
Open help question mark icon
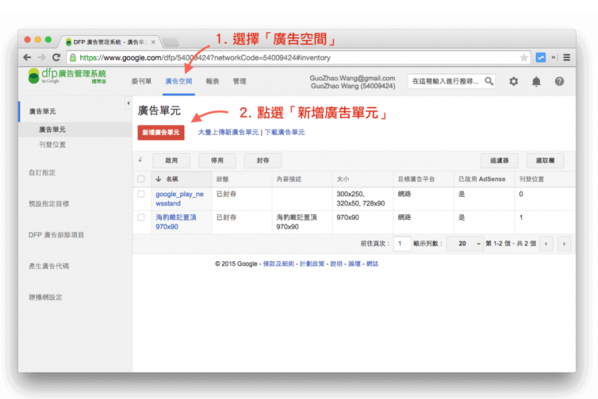coord(559,81)
